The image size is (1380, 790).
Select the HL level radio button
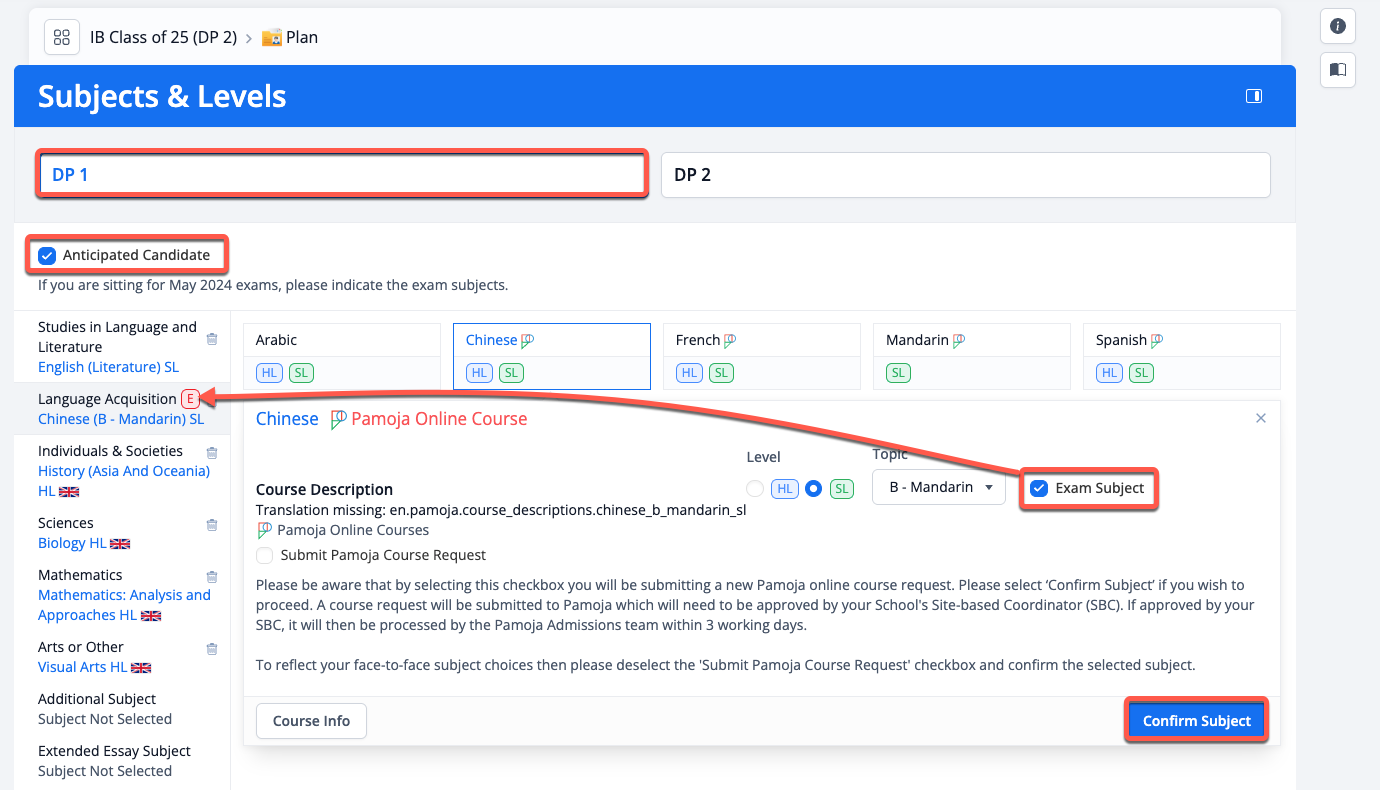point(755,489)
